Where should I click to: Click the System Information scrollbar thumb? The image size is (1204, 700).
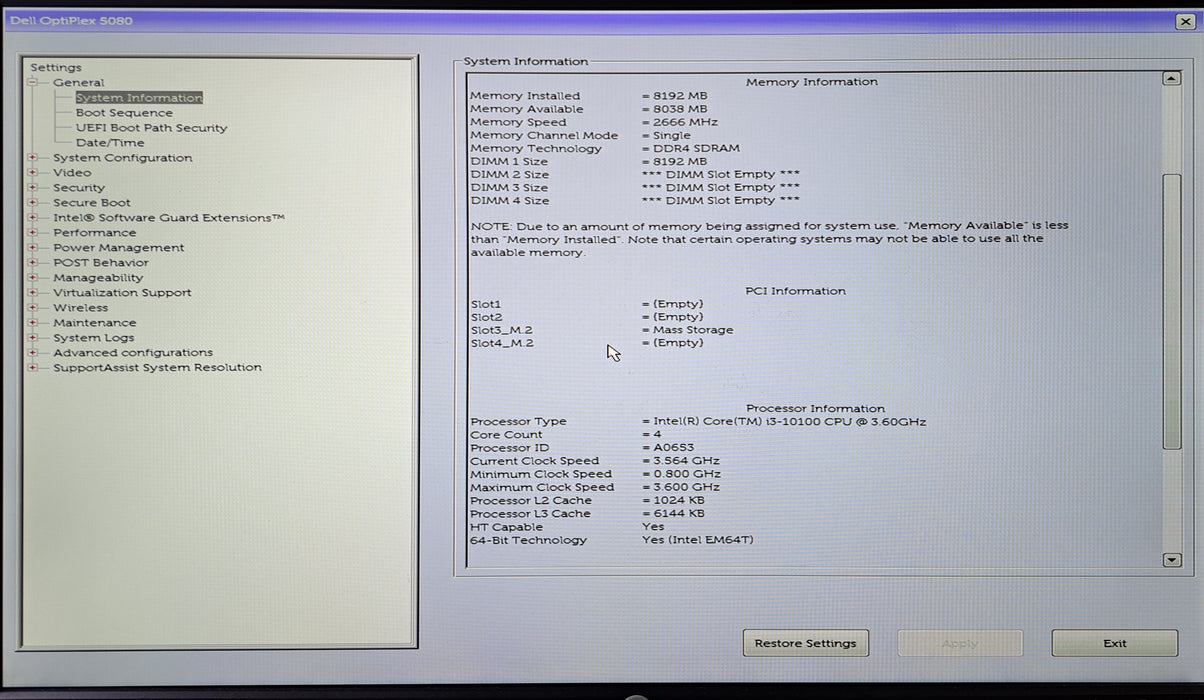point(1172,311)
